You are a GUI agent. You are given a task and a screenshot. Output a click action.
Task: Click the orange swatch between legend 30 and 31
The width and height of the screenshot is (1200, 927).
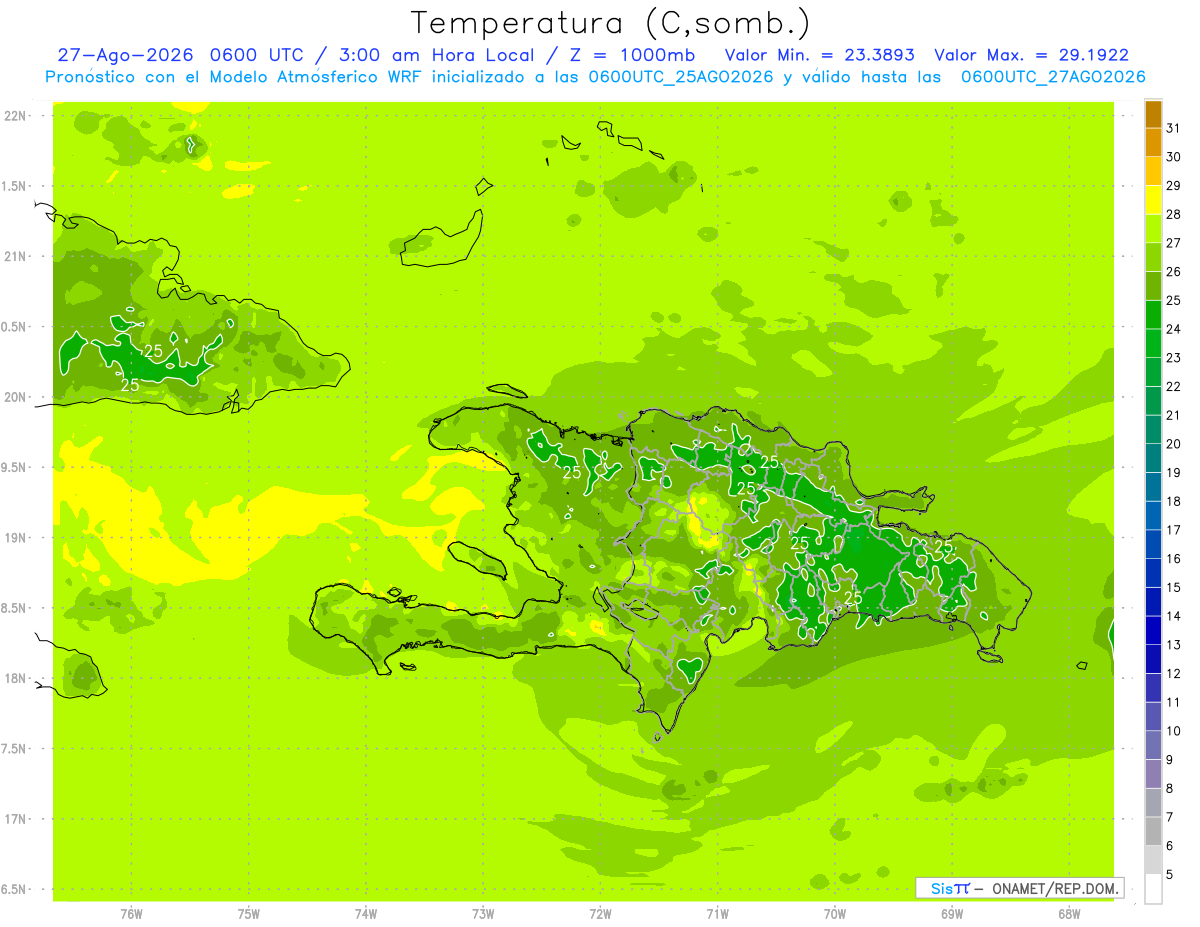[1153, 142]
